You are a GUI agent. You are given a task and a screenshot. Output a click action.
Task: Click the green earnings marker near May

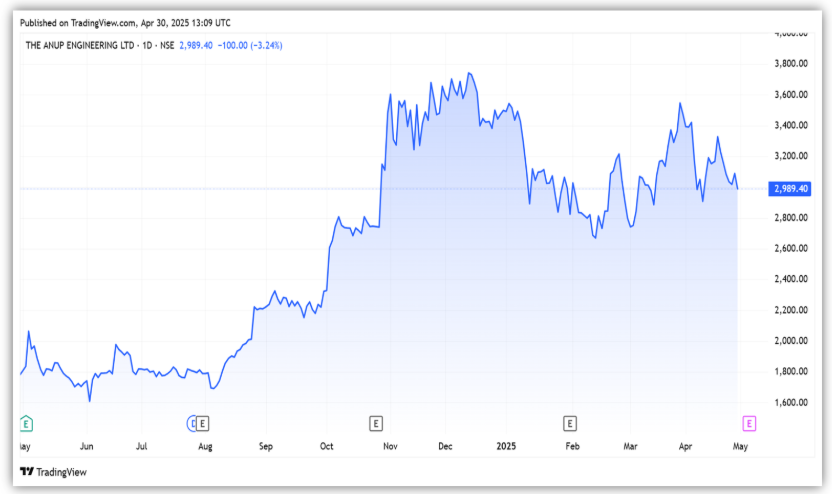[x=26, y=423]
